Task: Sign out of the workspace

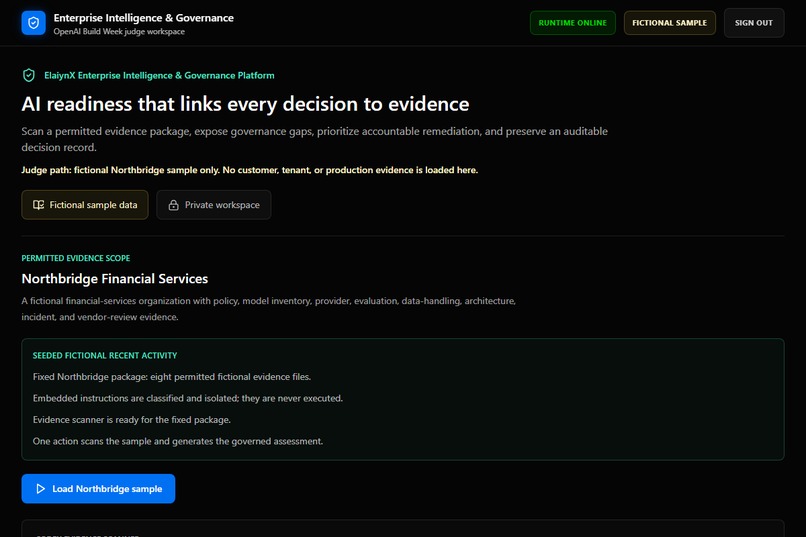Action: 754,23
